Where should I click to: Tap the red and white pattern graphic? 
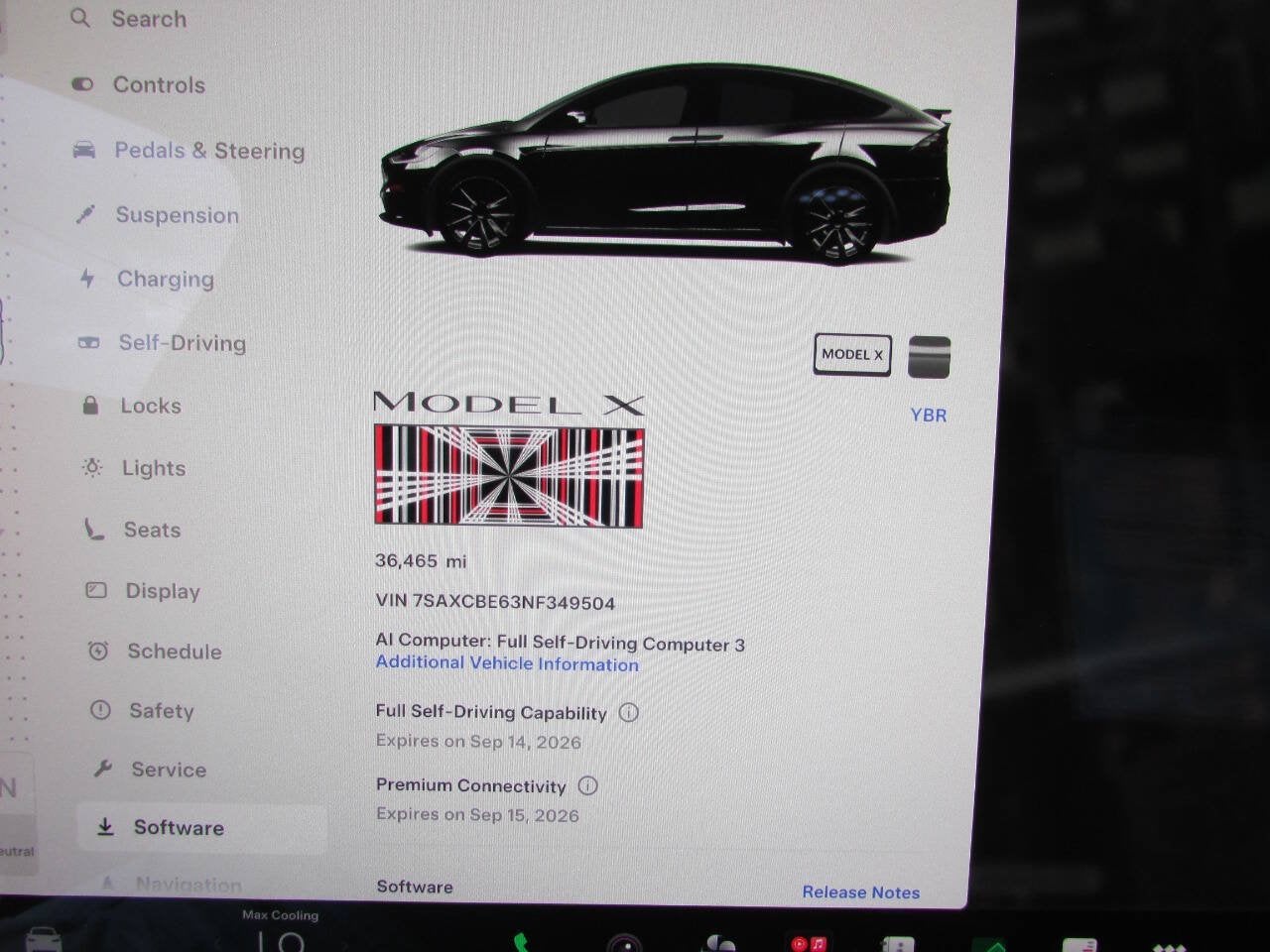pos(509,476)
